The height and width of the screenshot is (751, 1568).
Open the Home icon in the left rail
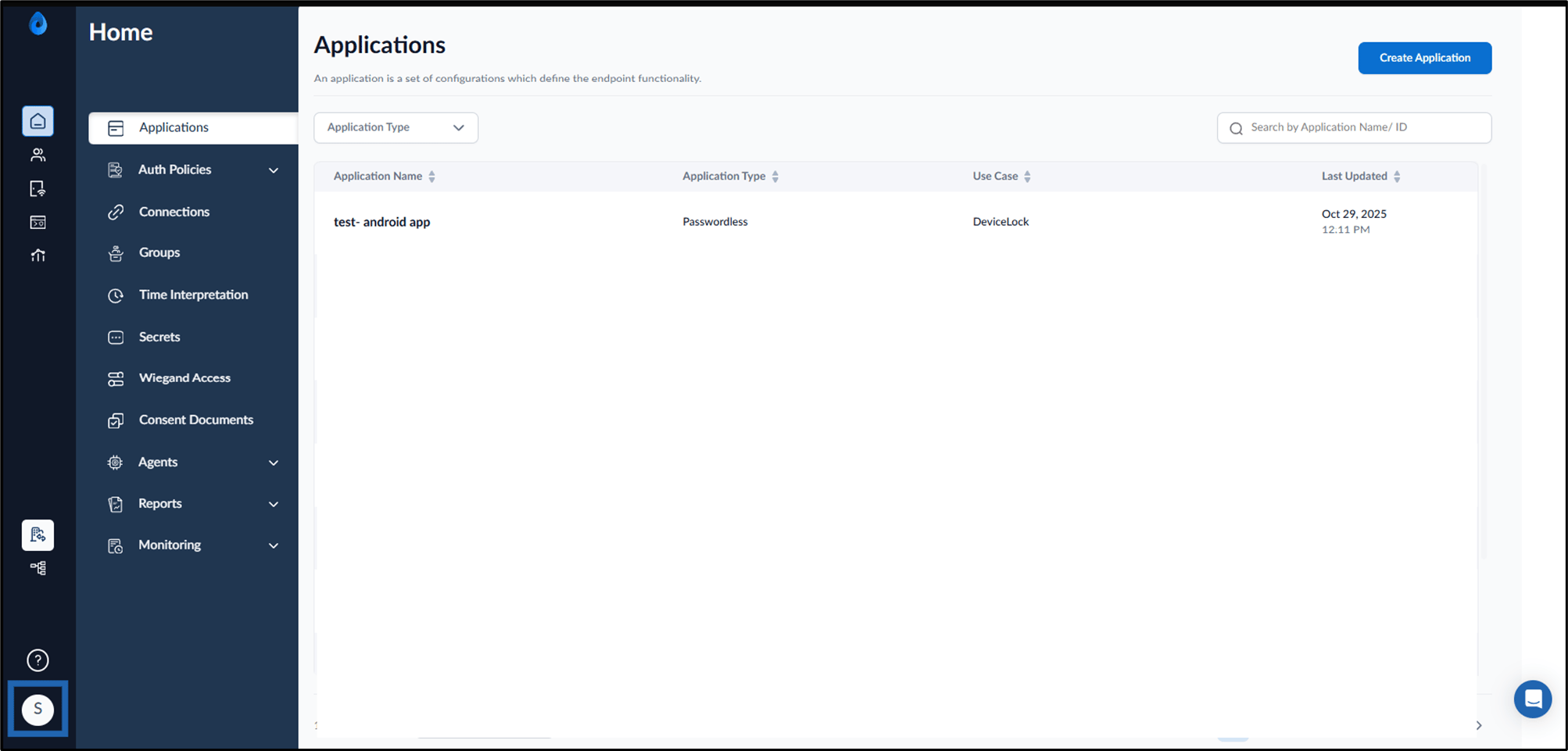pos(38,121)
